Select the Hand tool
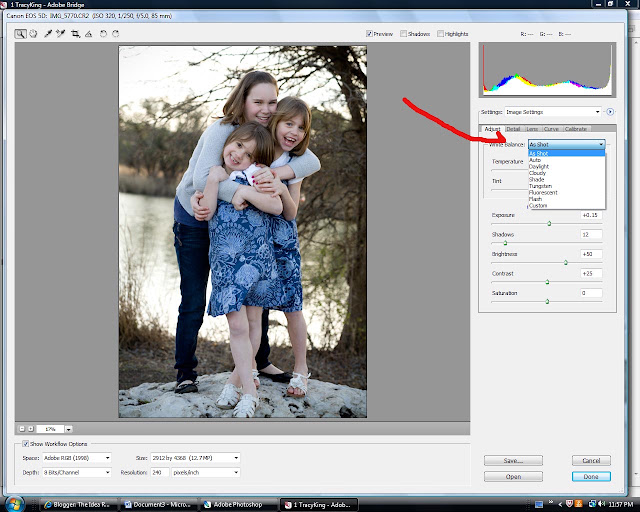The width and height of the screenshot is (640, 512). click(x=33, y=34)
